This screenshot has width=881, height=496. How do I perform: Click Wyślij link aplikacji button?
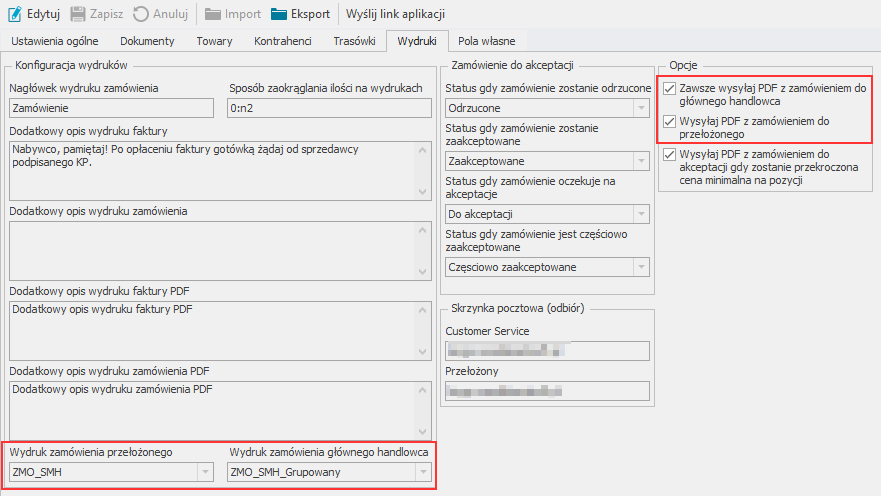pyautogui.click(x=395, y=14)
